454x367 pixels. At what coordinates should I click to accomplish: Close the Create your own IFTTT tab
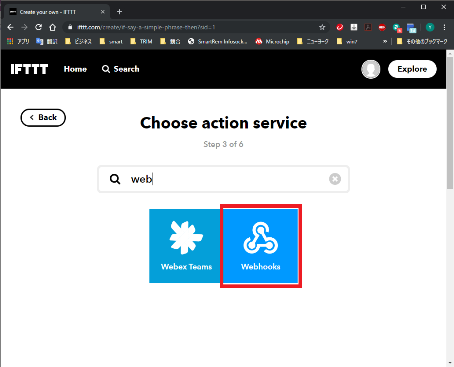[x=103, y=12]
